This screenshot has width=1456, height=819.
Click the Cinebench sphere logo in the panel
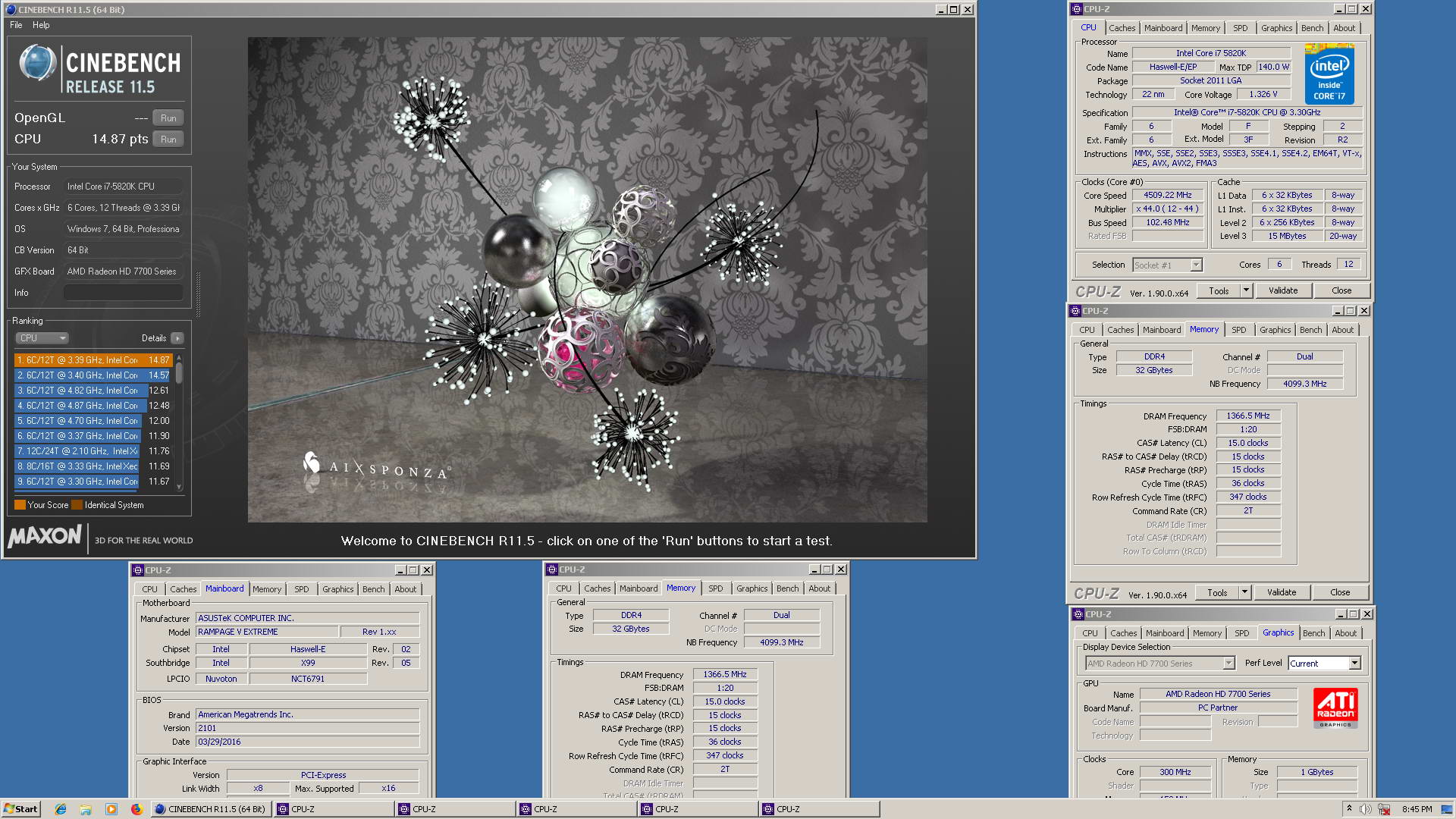click(x=38, y=63)
